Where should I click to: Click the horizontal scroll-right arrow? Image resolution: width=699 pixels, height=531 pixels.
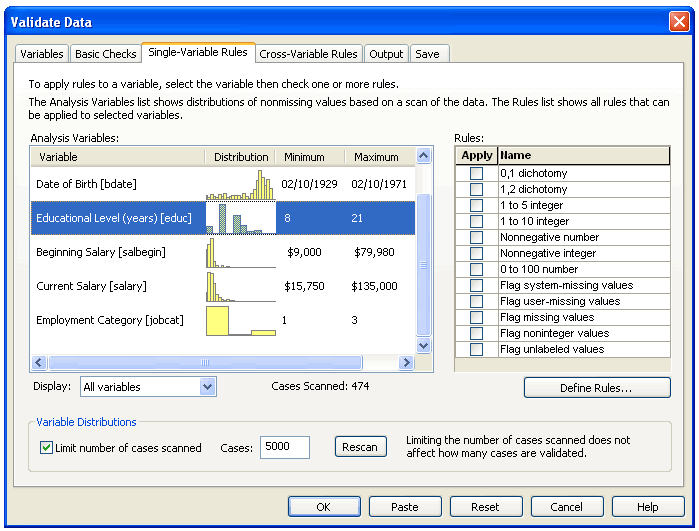[406, 362]
